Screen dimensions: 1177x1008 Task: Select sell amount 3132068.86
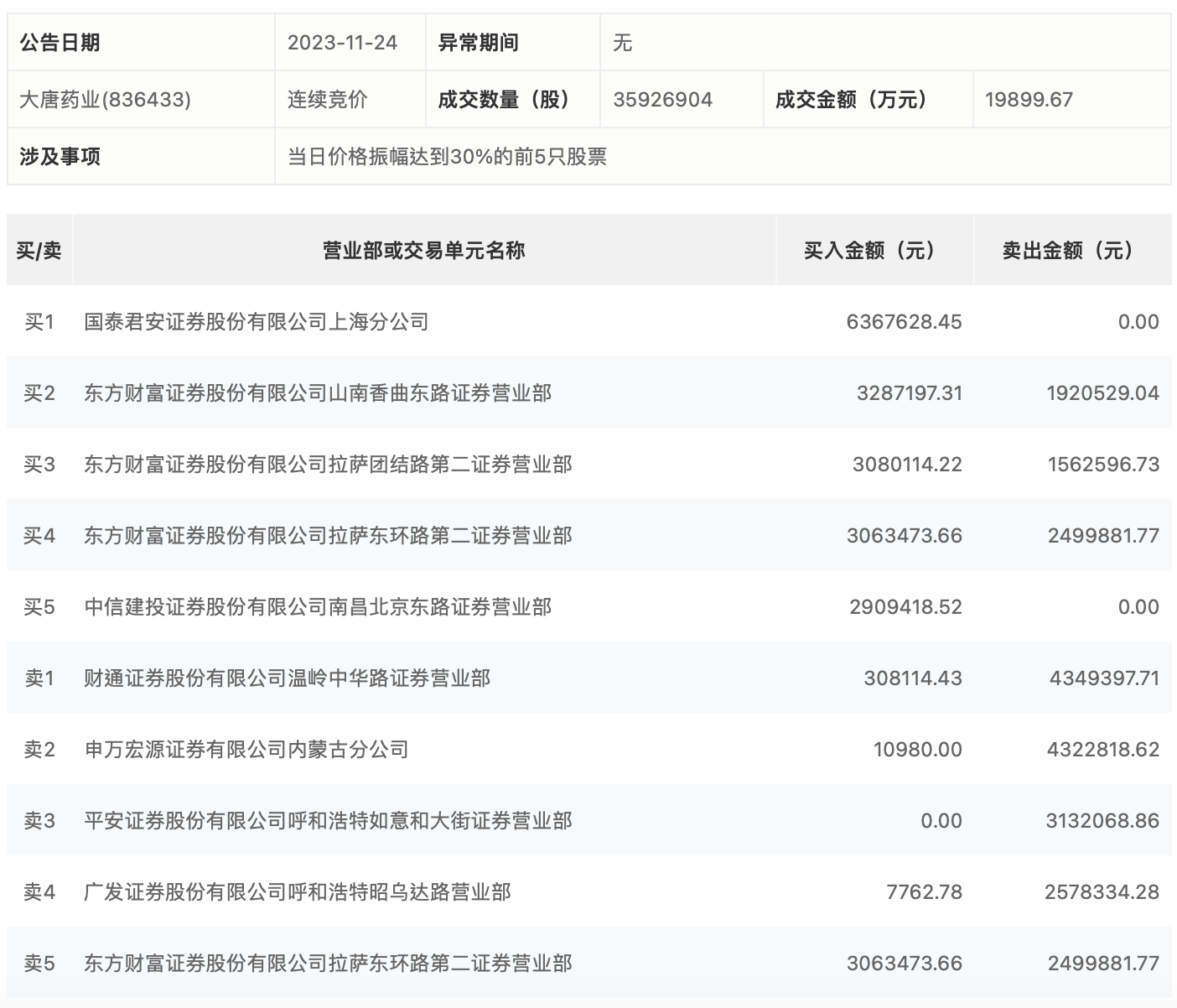[1102, 821]
